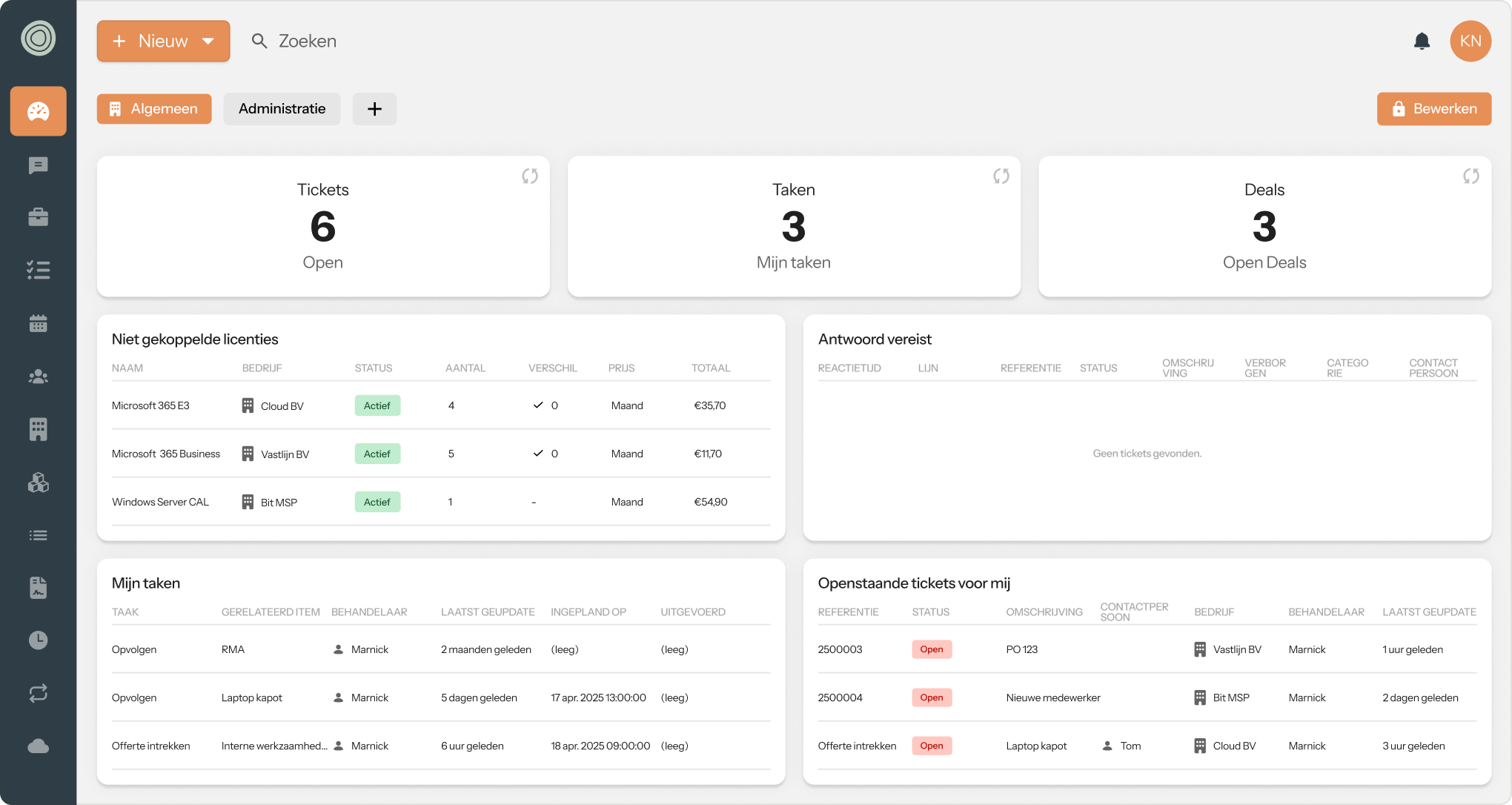The width and height of the screenshot is (1512, 805).
Task: Sort licenties table by TOTAAL column
Action: [x=710, y=368]
